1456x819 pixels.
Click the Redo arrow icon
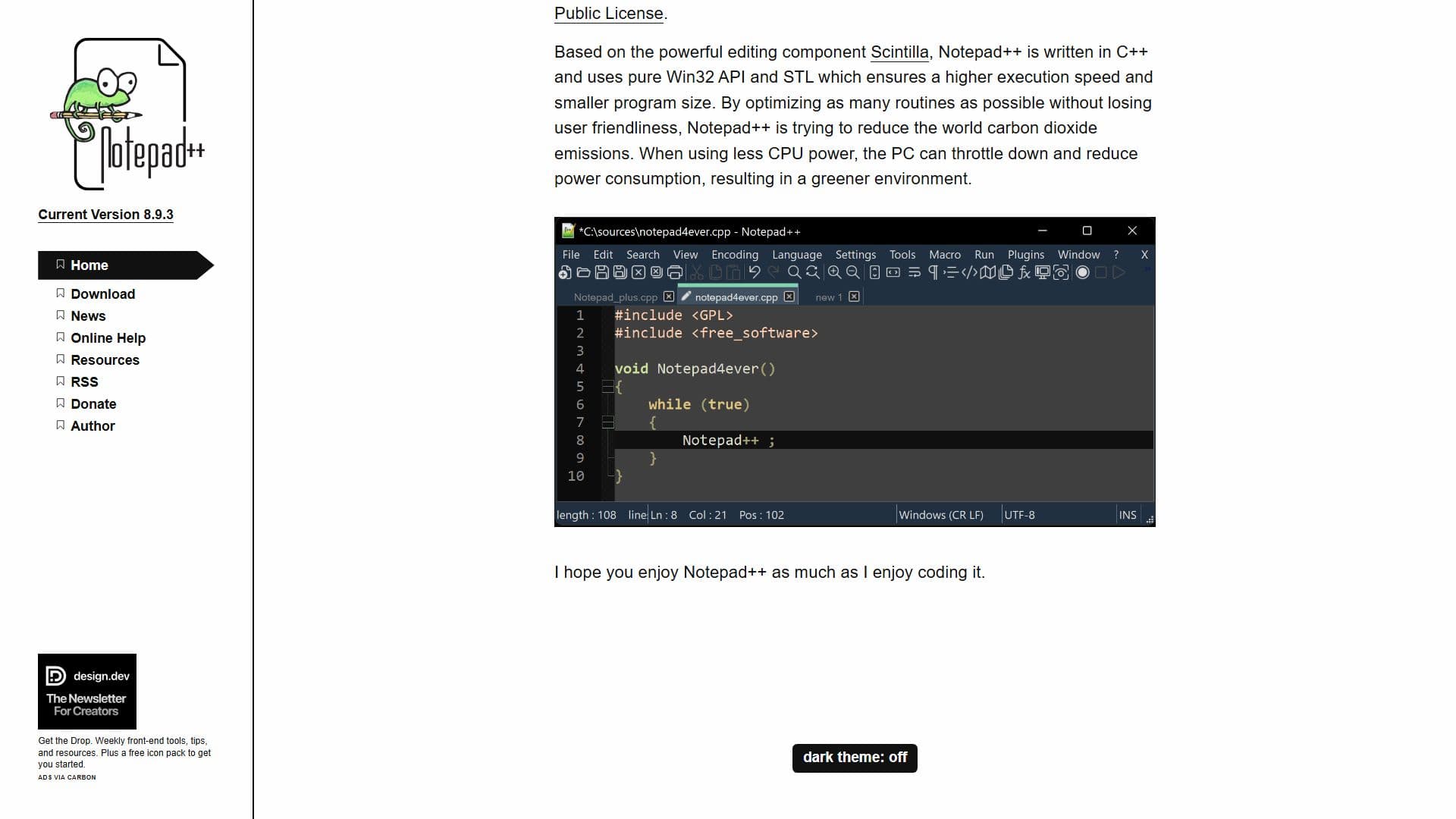(773, 272)
